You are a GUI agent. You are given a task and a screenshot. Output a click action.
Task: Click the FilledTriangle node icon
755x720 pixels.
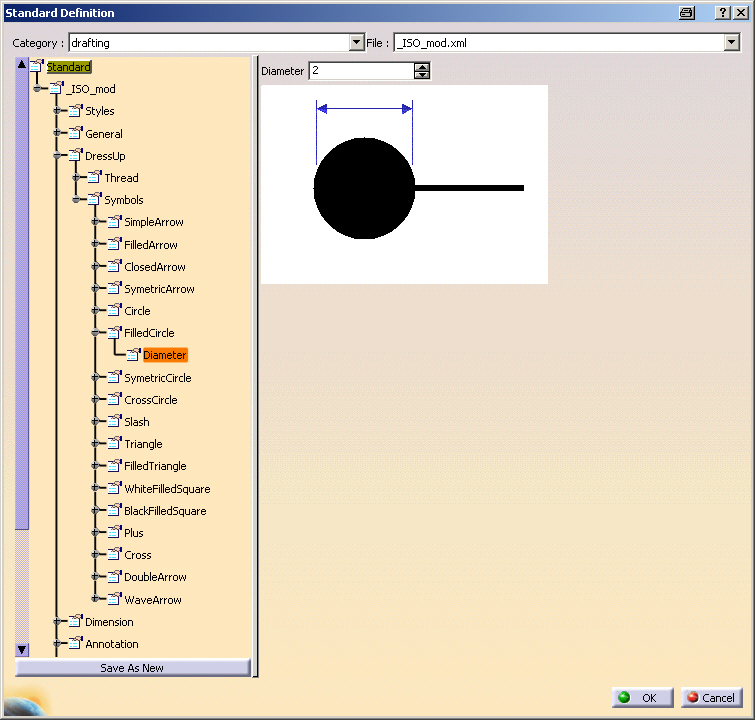pos(115,465)
